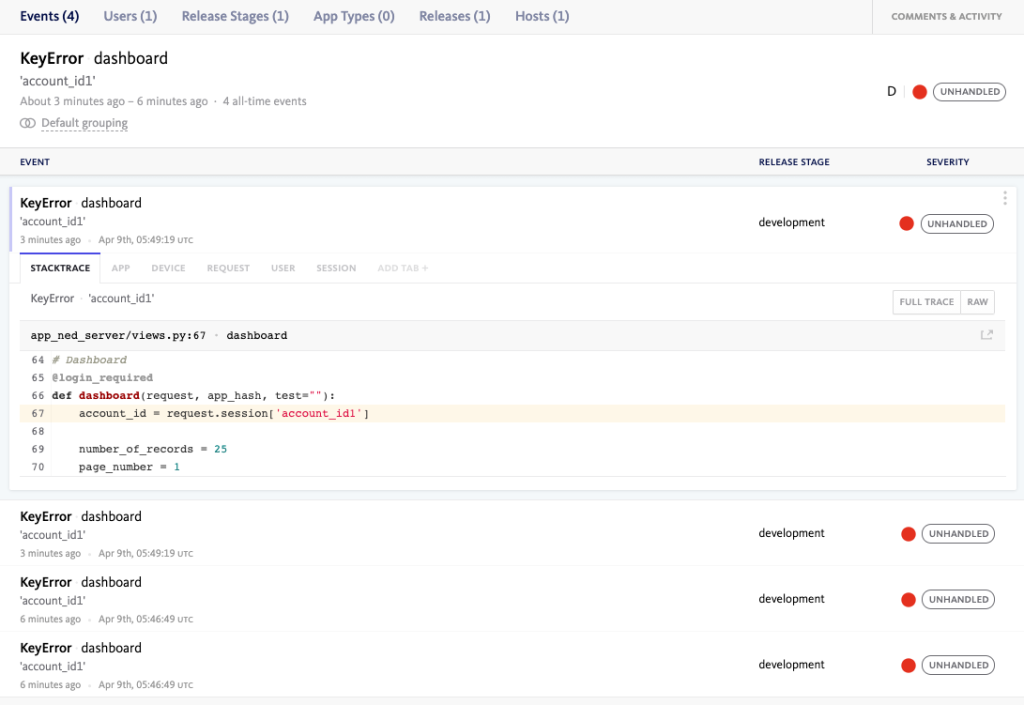This screenshot has width=1024, height=705.
Task: Open the Release Stages (1) tab
Action: click(x=235, y=16)
